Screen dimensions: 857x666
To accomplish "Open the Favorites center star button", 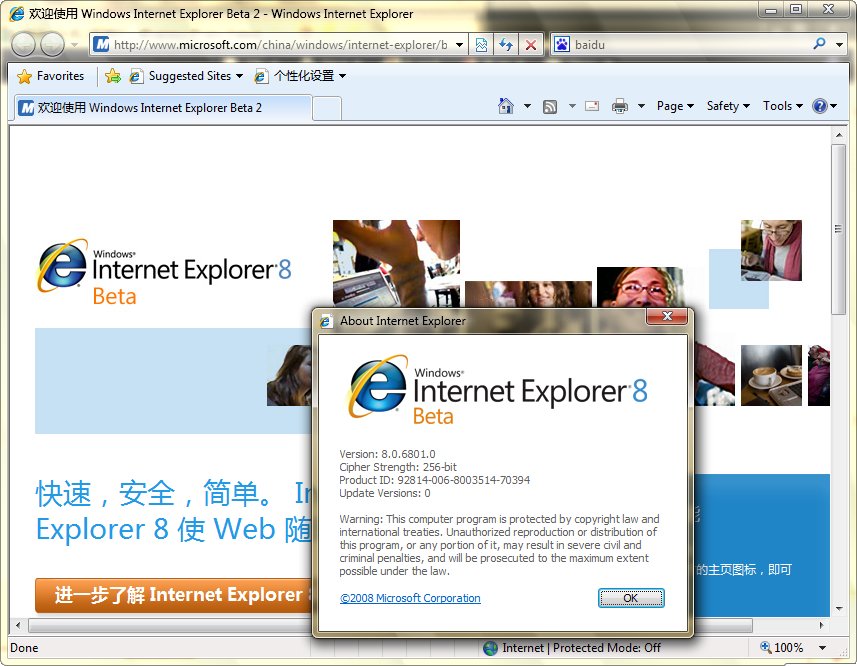I will coord(50,76).
